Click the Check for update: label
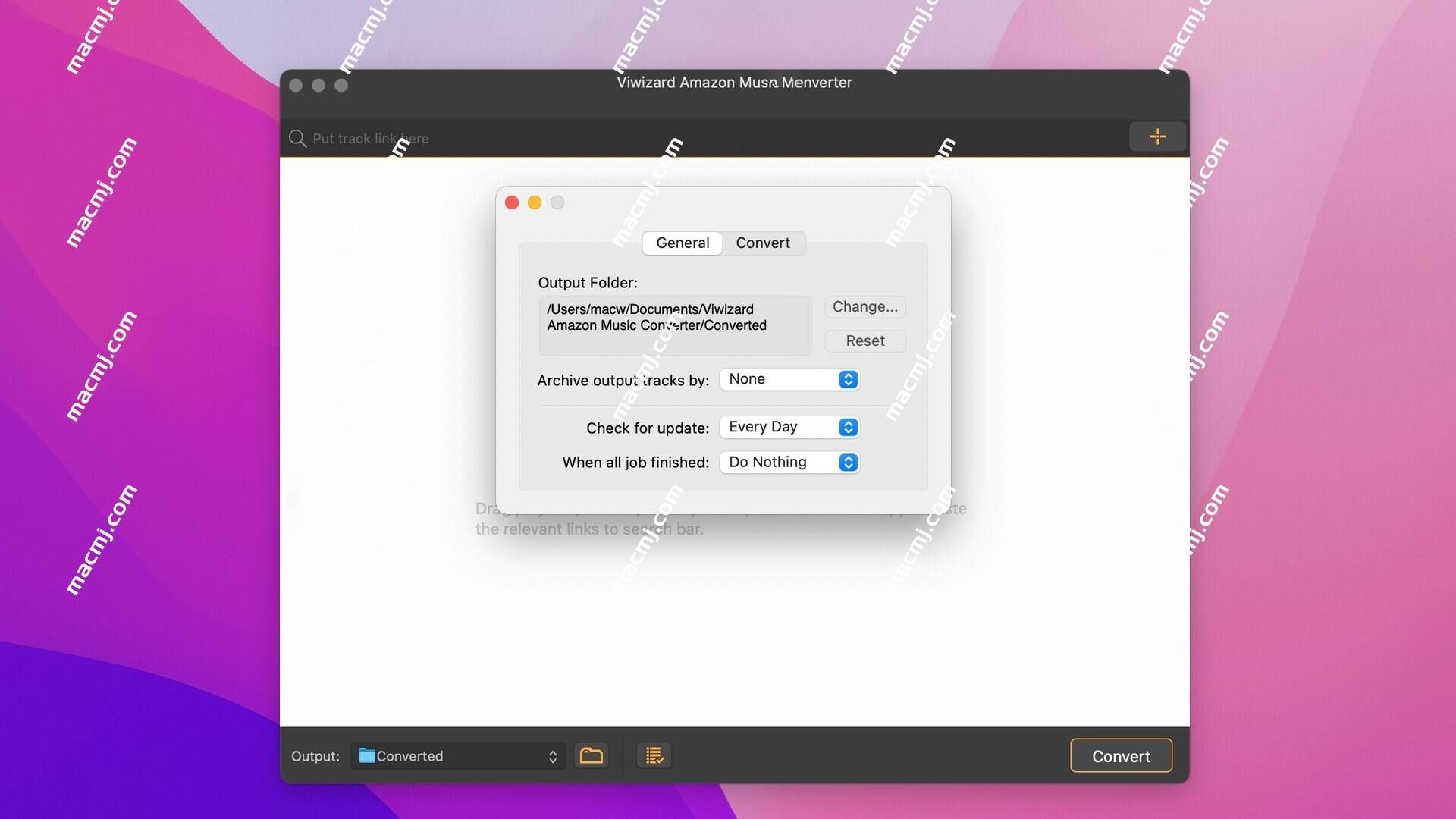Screen dimensions: 1456x819 click(x=648, y=428)
